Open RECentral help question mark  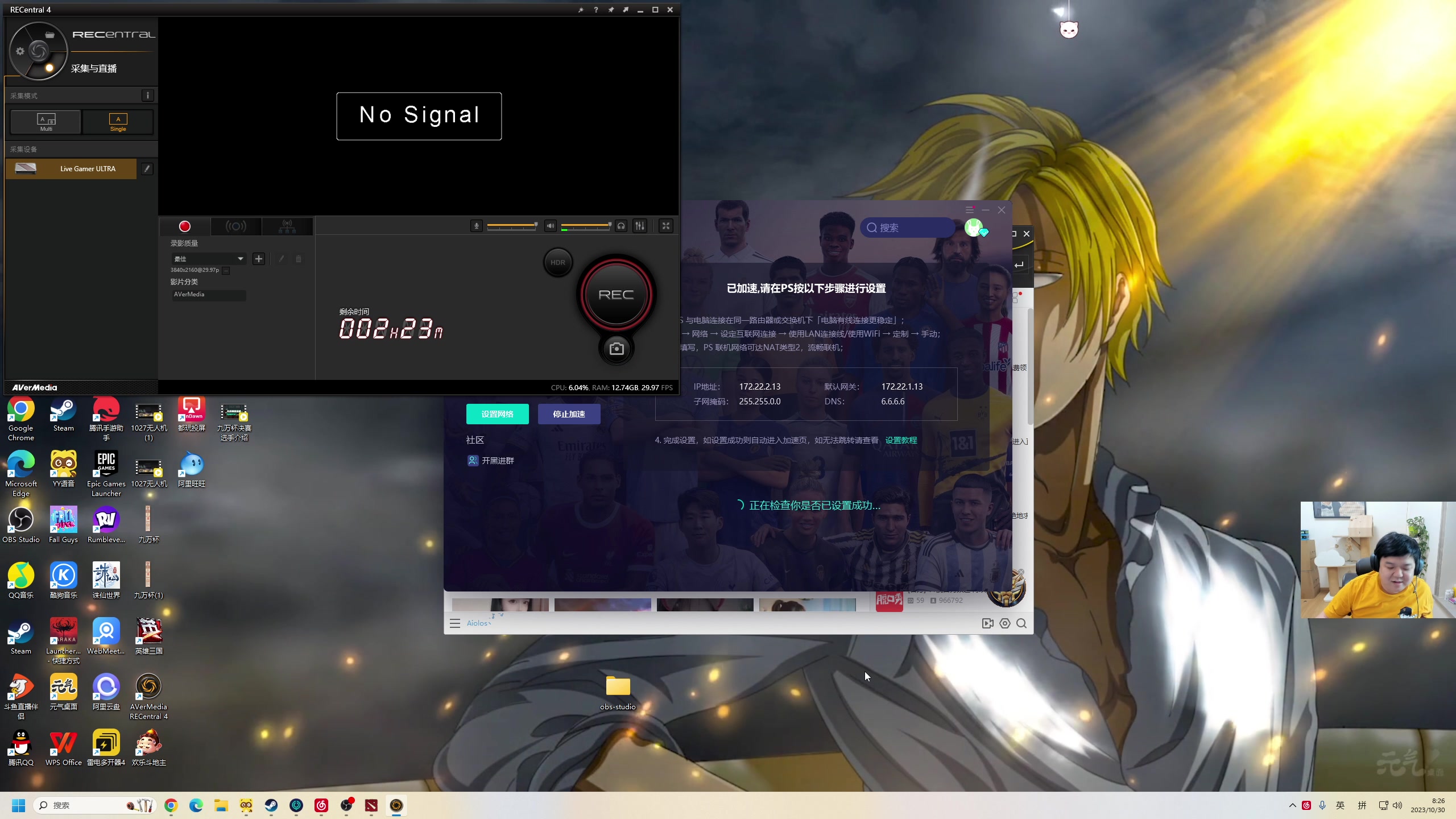click(x=595, y=10)
